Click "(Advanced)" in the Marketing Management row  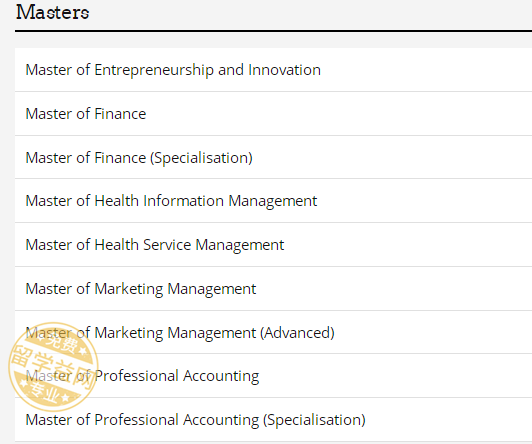297,333
